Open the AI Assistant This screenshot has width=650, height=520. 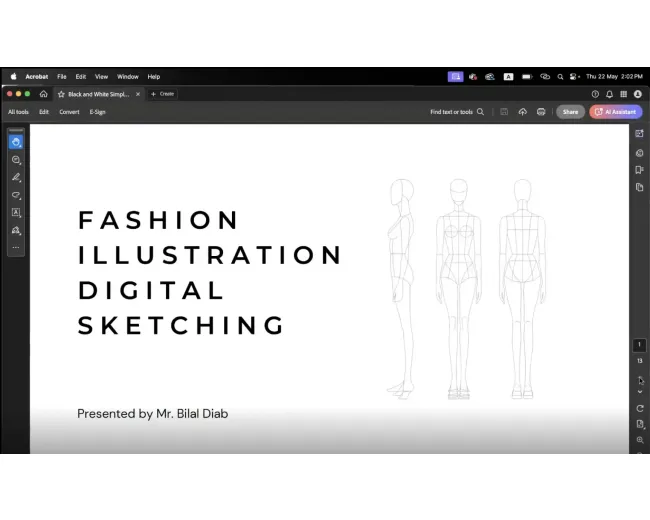click(x=616, y=112)
